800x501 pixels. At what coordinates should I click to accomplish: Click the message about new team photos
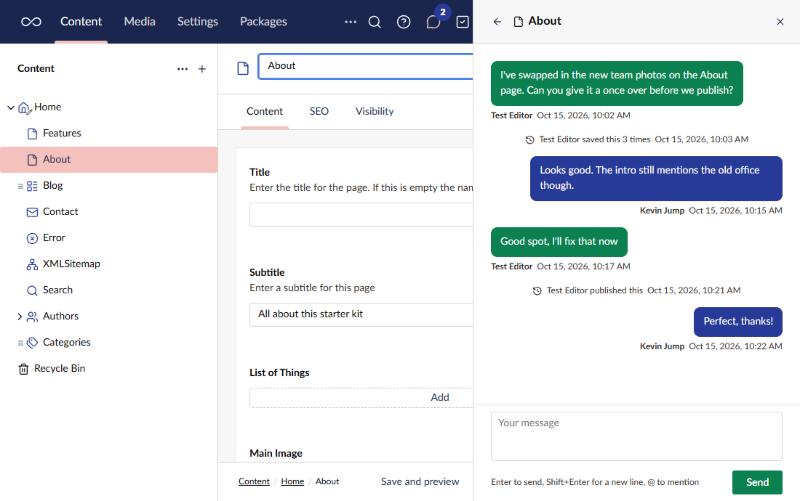pos(617,83)
